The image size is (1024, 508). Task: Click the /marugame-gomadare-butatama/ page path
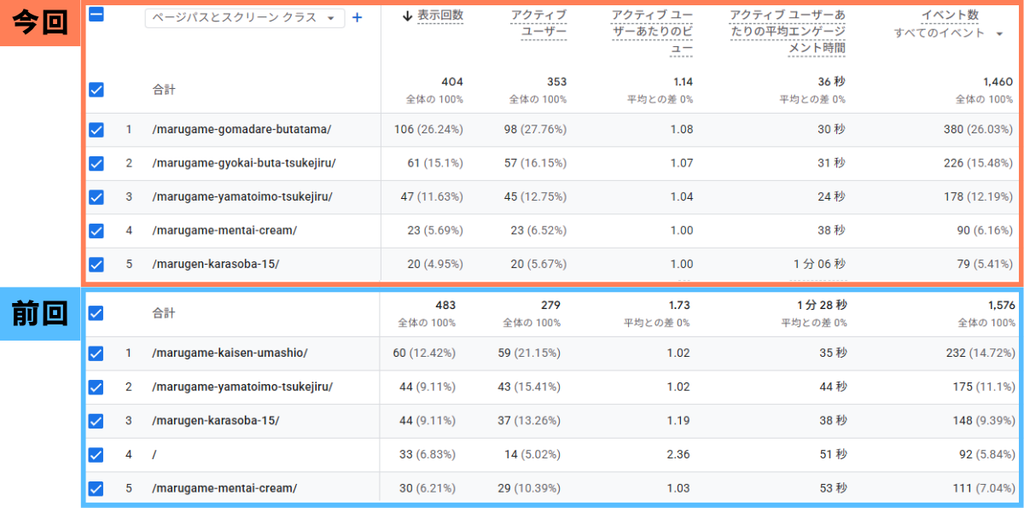point(242,130)
